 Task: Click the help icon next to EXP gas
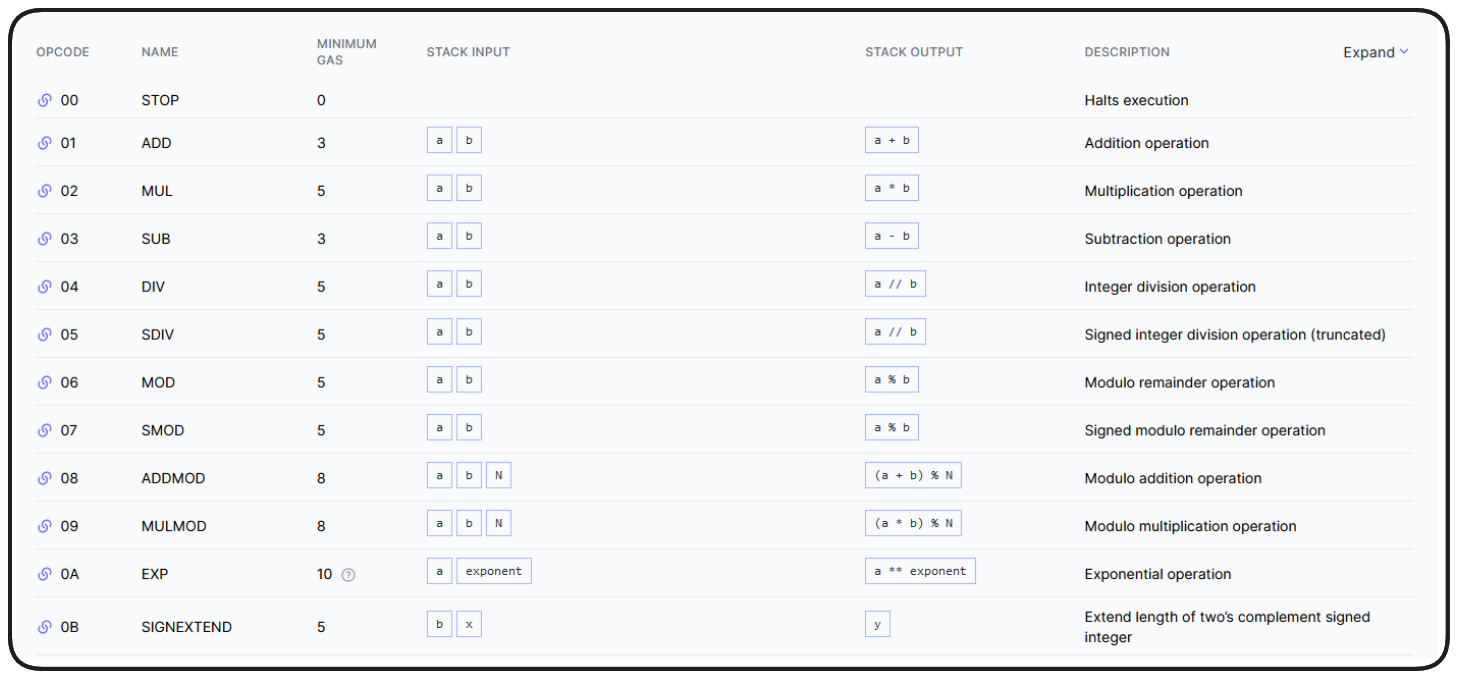pyautogui.click(x=348, y=575)
